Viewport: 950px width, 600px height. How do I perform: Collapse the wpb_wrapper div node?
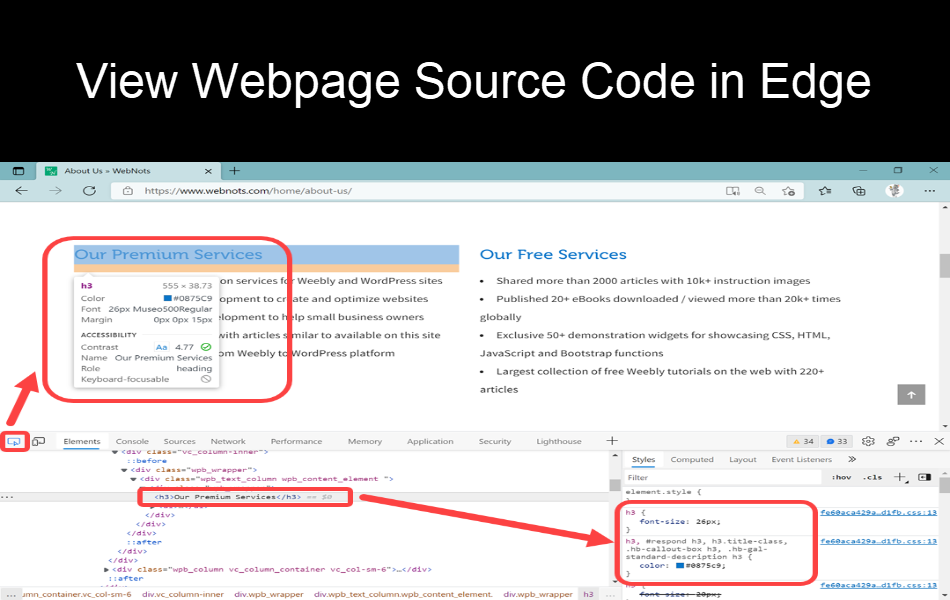[x=124, y=469]
